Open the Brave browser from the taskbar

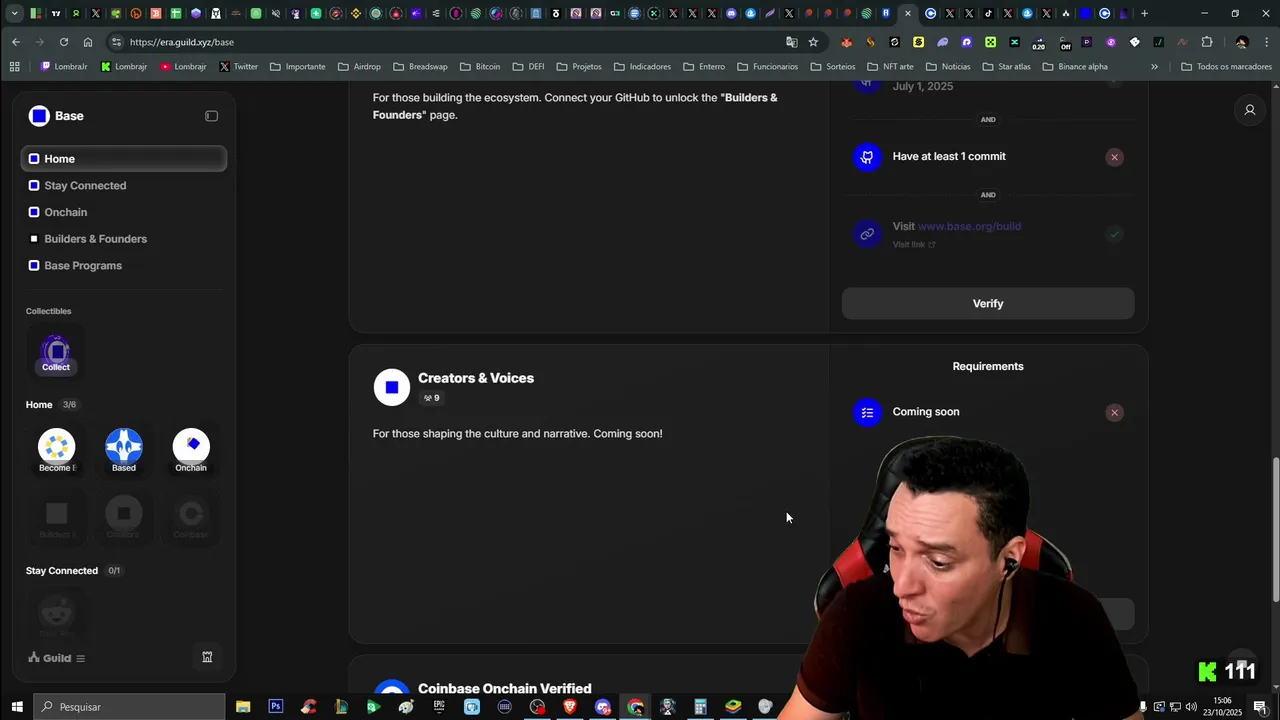570,707
